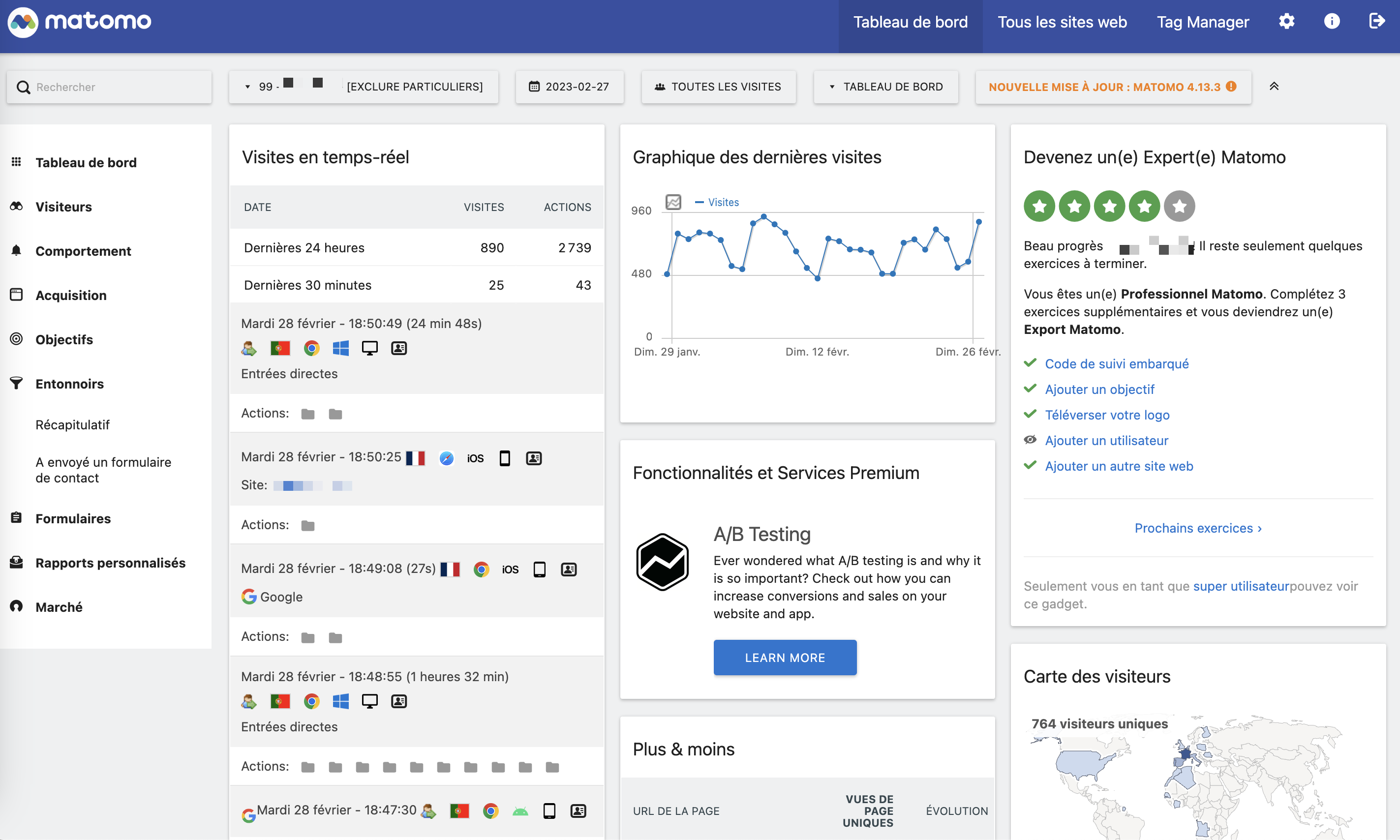Viewport: 1400px width, 840px height.
Task: Open Récapitulatif under Entonnoirs
Action: click(x=72, y=424)
